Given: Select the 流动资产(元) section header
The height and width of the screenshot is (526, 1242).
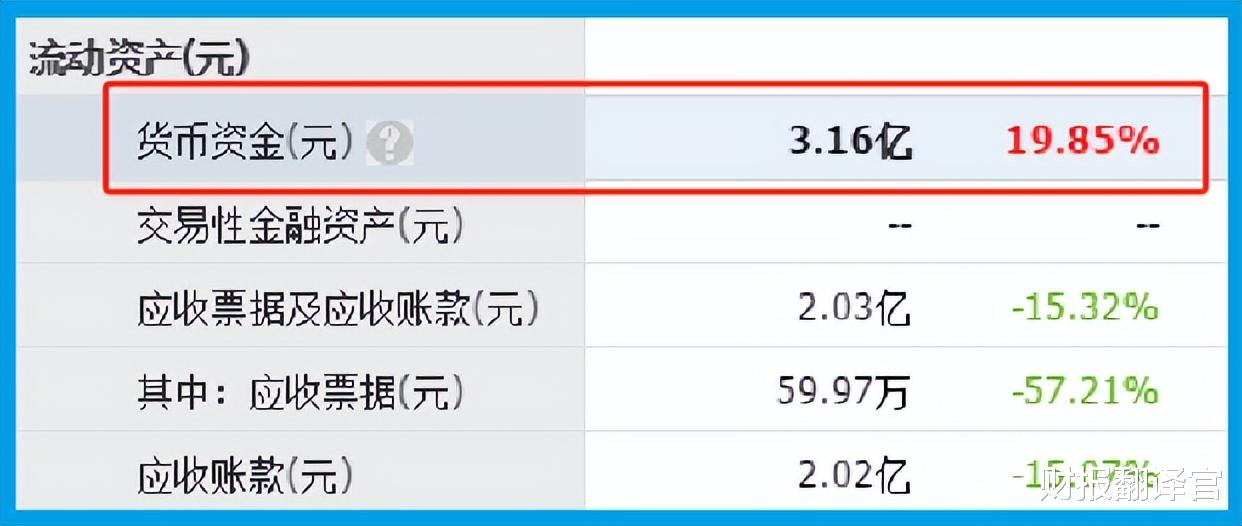Looking at the screenshot, I should click(x=139, y=59).
